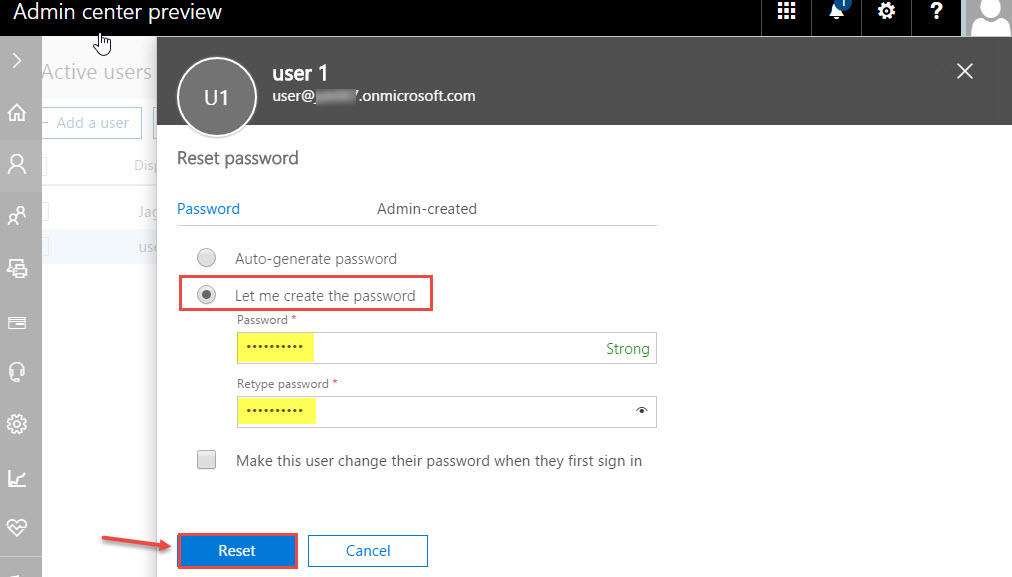Toggle password visibility eye icon
1012x577 pixels.
642,410
